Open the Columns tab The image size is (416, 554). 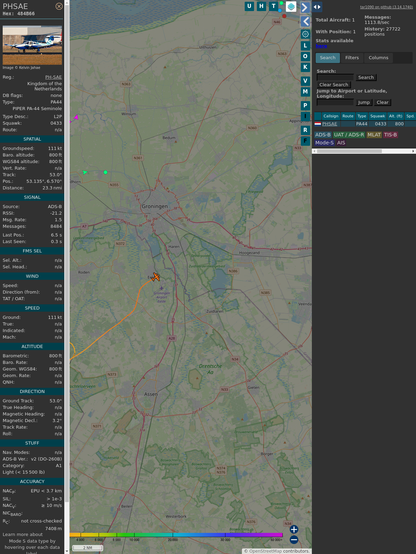click(x=378, y=58)
